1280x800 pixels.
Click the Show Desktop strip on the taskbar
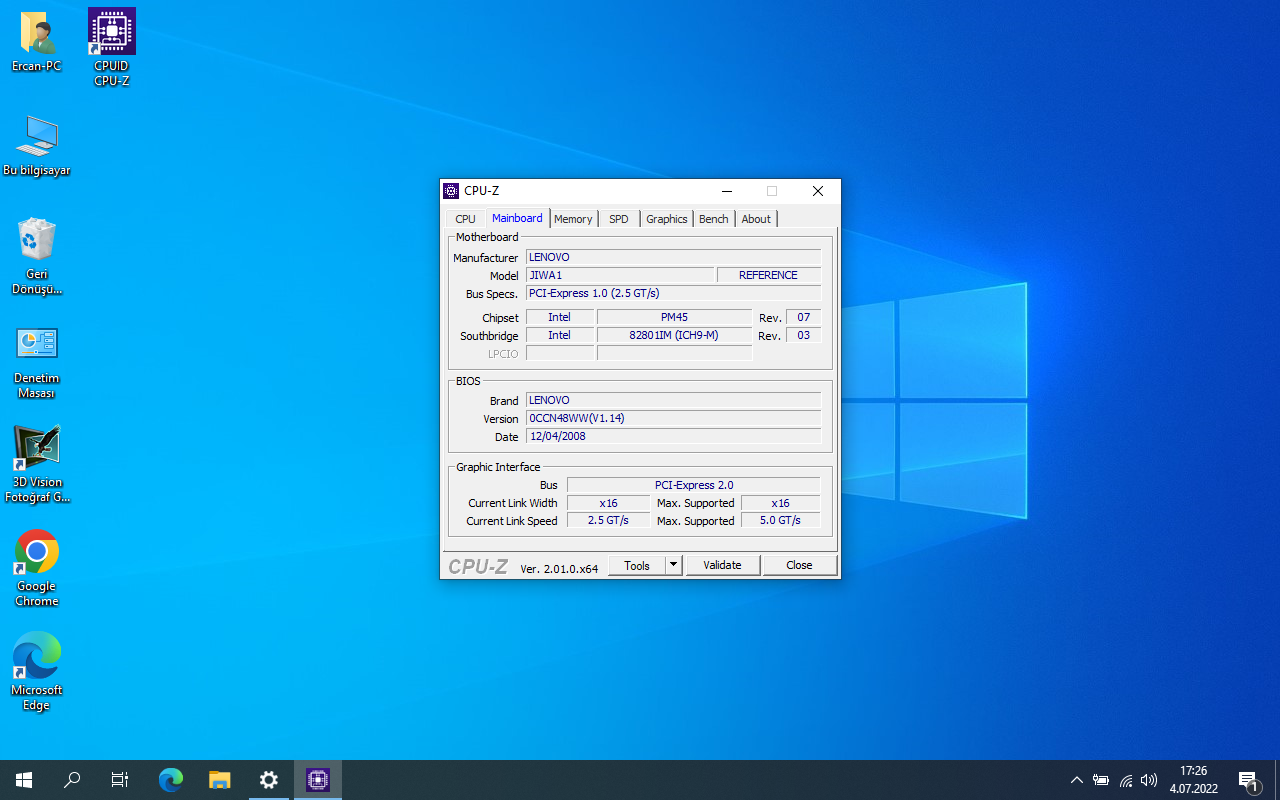click(1277, 780)
